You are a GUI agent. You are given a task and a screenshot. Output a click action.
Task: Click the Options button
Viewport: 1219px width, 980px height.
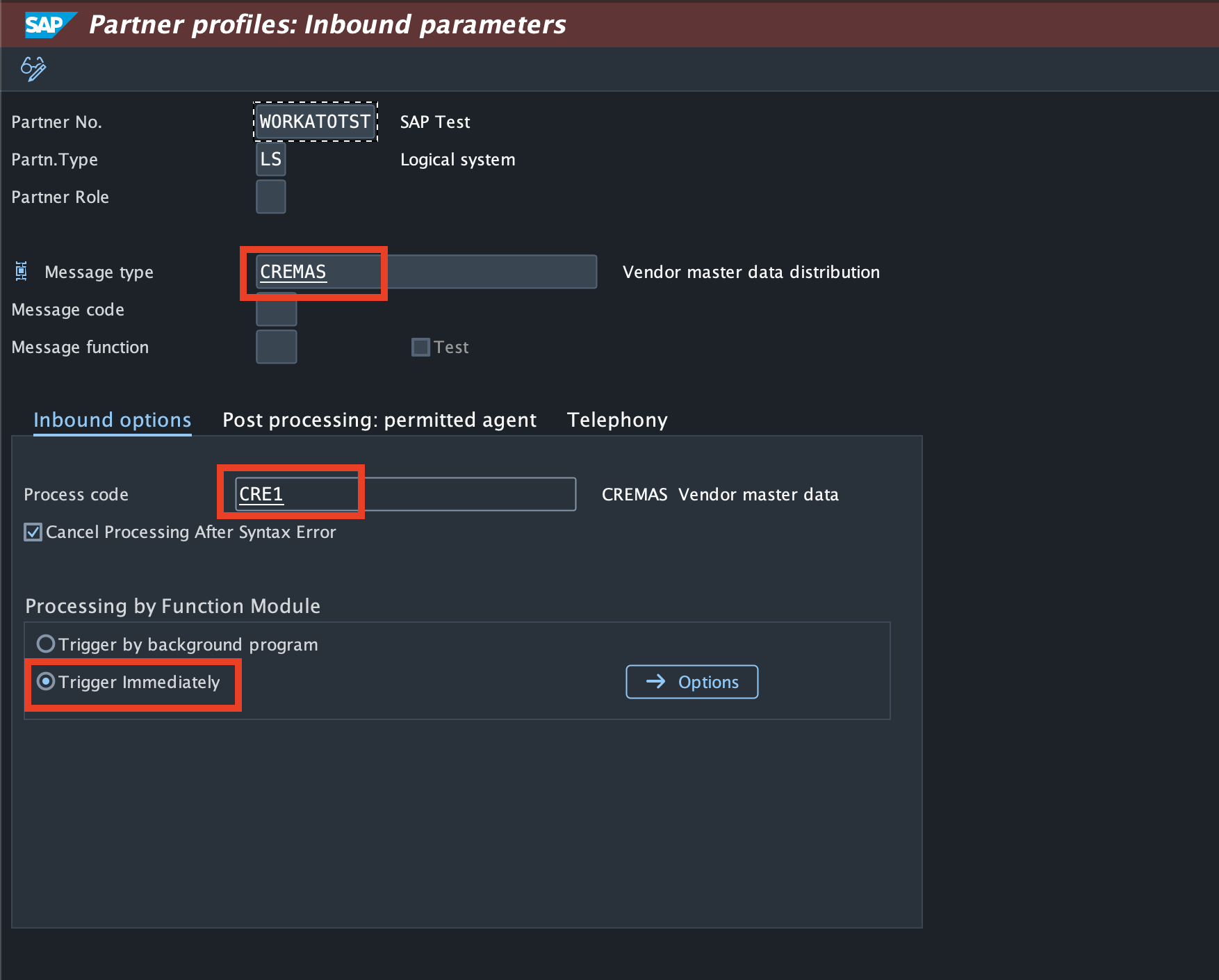[692, 682]
